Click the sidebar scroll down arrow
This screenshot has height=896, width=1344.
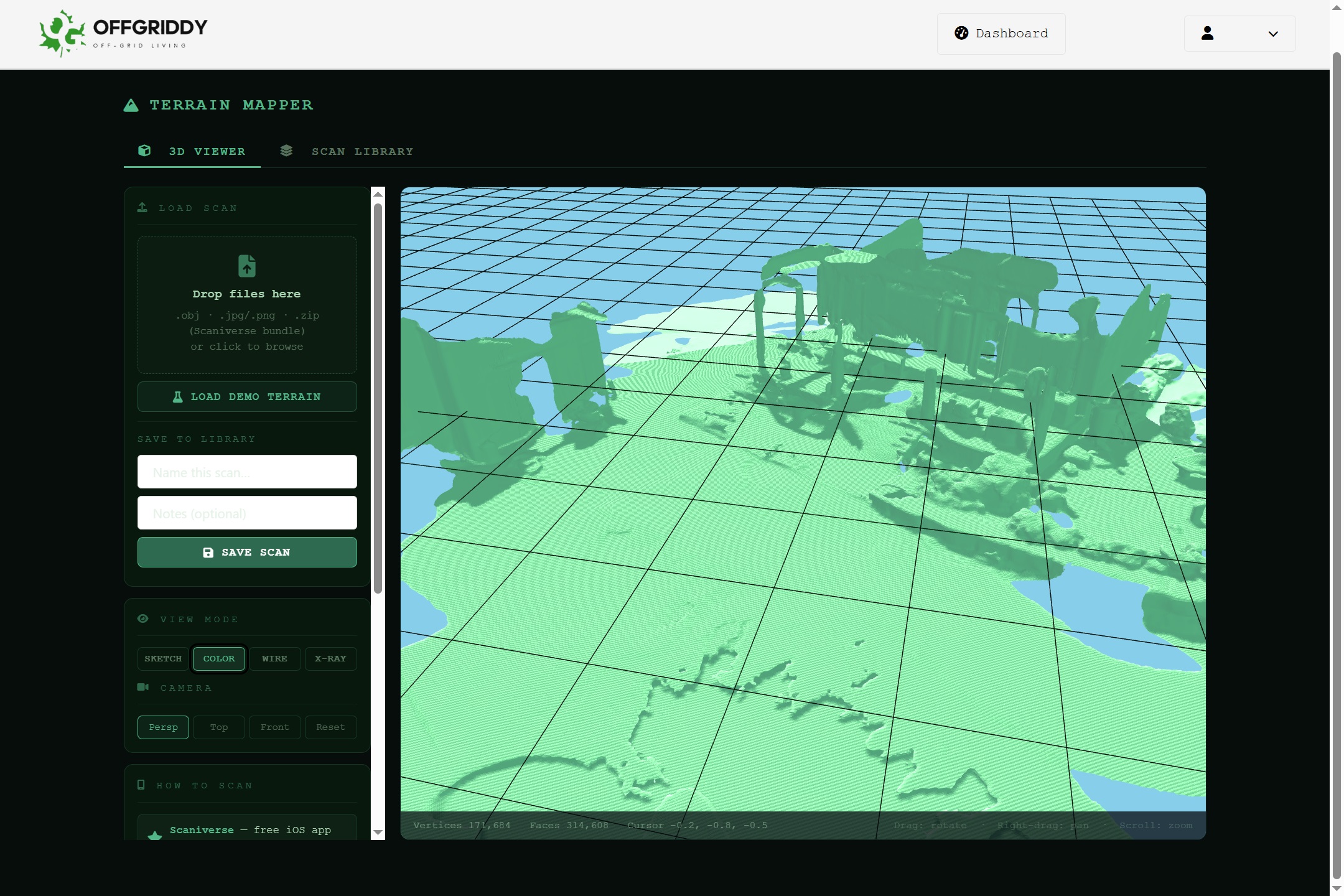(x=378, y=833)
